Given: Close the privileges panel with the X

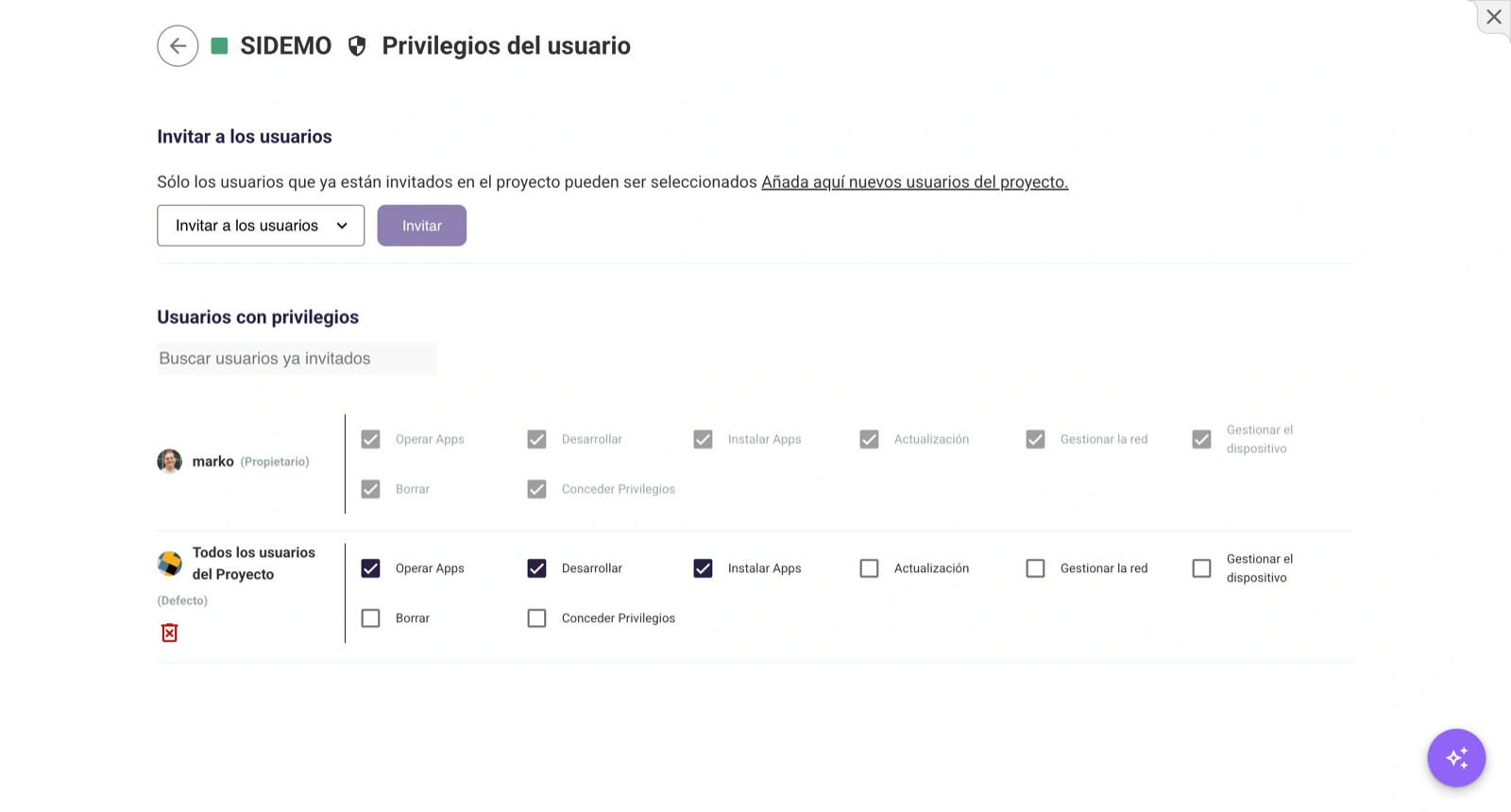Looking at the screenshot, I should pyautogui.click(x=1494, y=17).
